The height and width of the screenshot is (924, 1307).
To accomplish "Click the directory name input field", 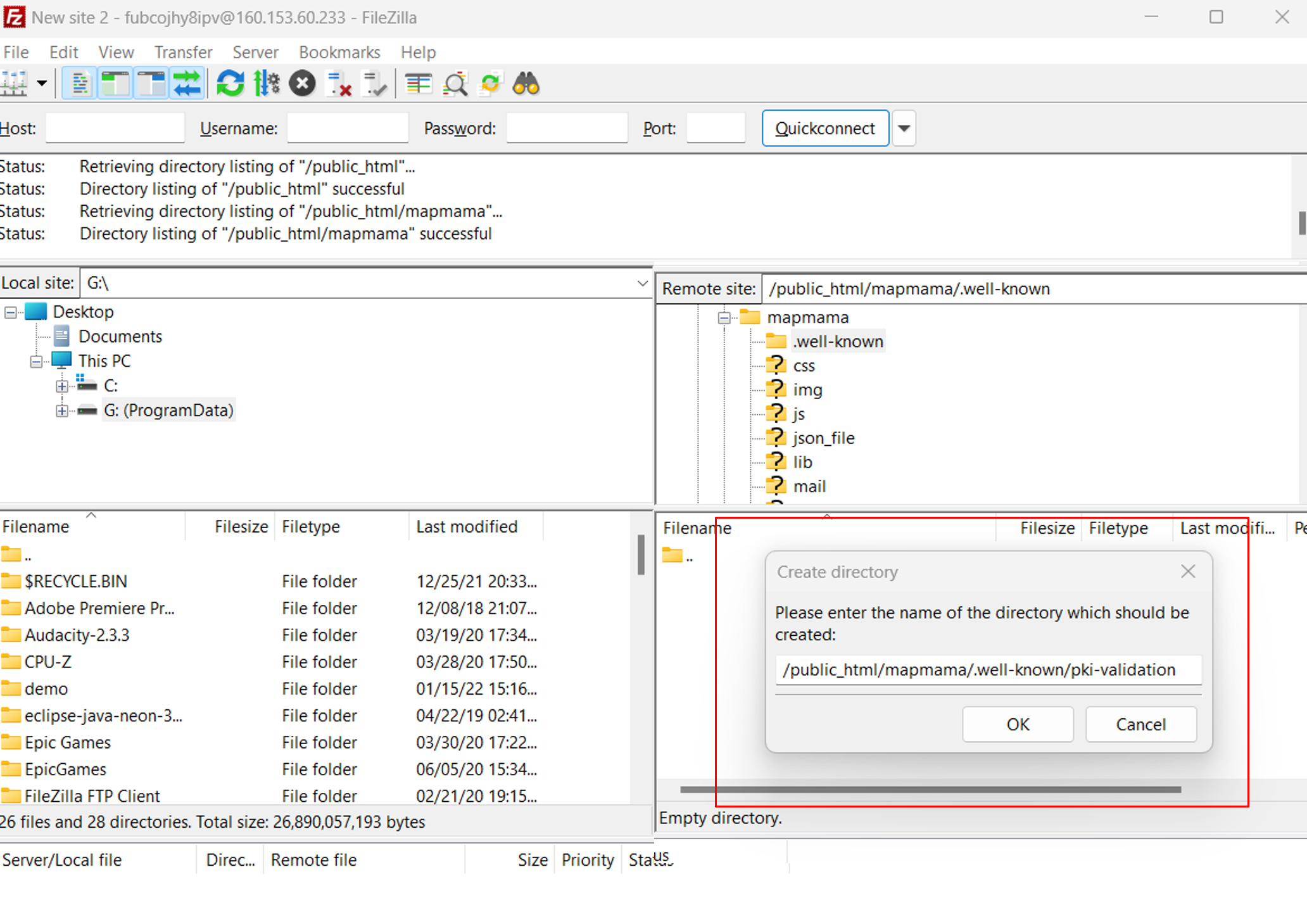I will click(988, 669).
